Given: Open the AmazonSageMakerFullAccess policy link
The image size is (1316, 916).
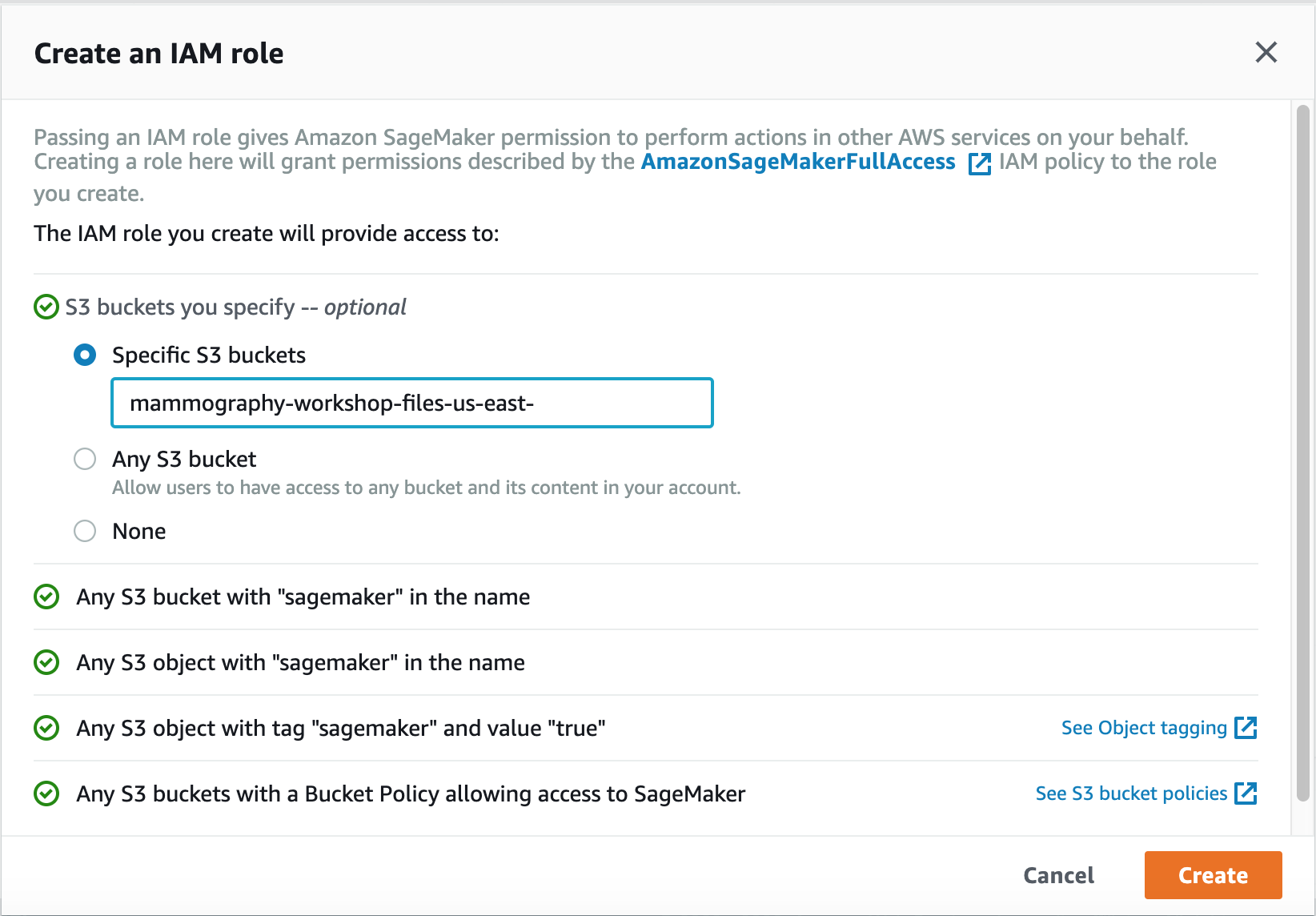Looking at the screenshot, I should tap(798, 162).
